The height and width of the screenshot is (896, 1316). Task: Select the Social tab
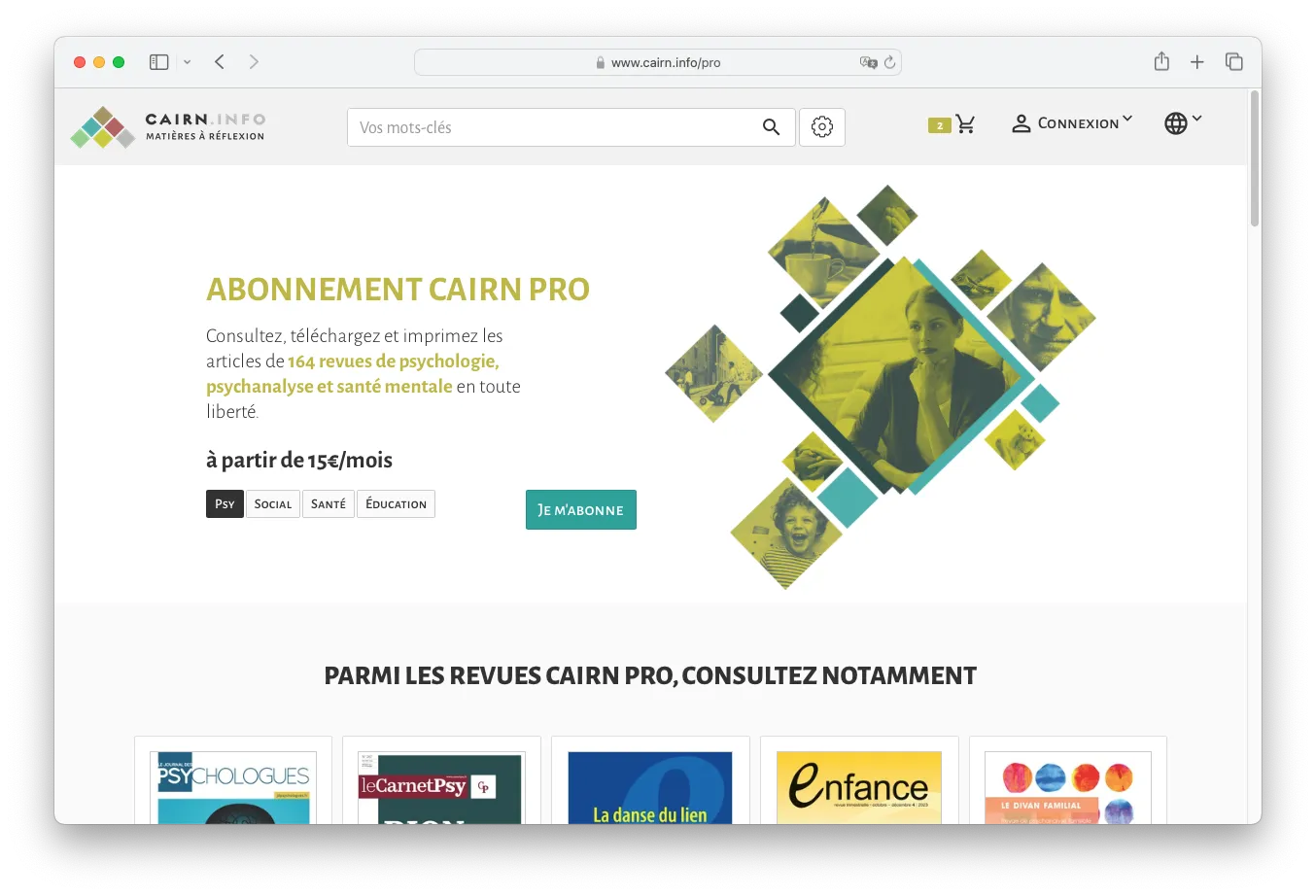pos(272,504)
